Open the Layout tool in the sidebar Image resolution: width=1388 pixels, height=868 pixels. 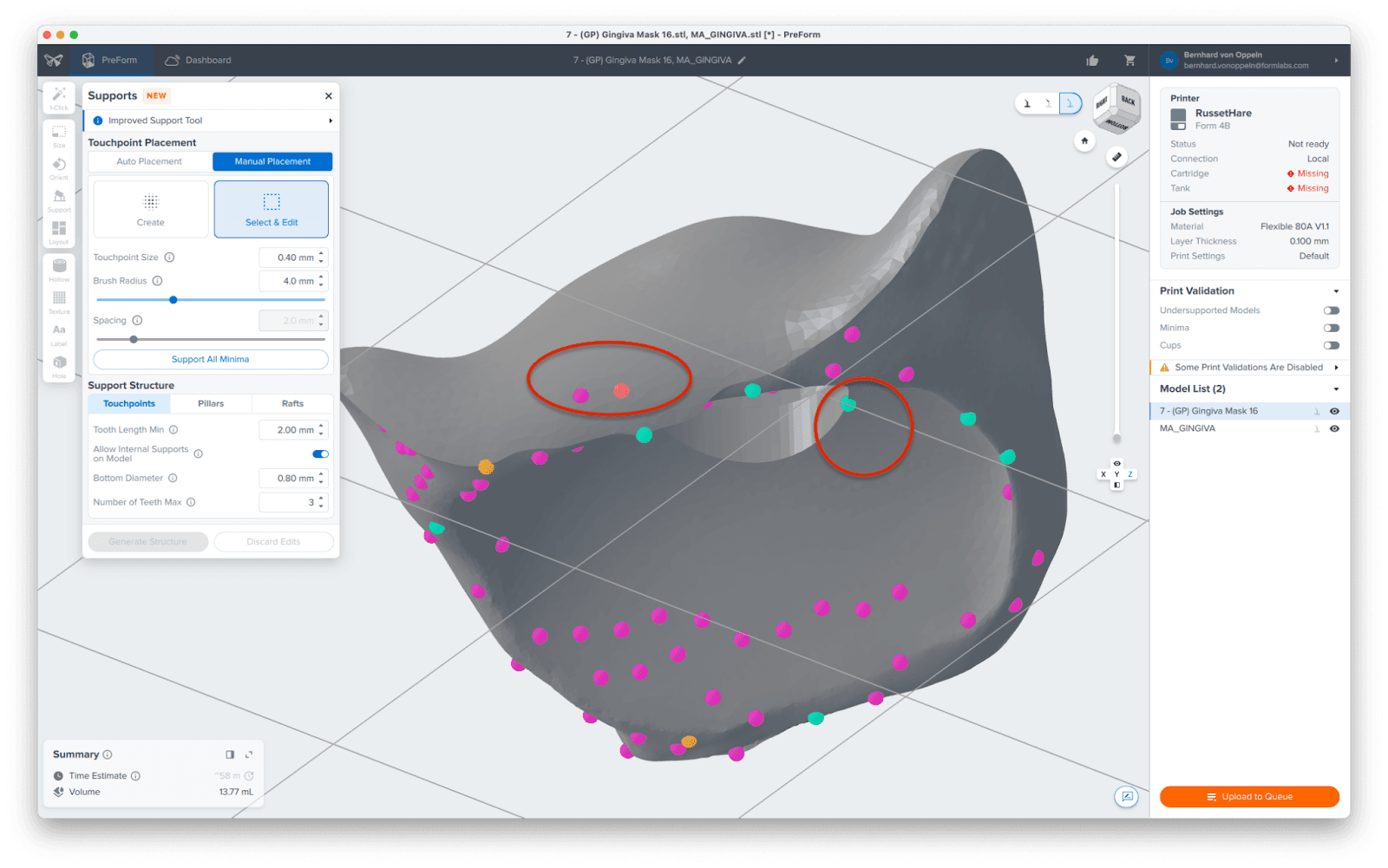coord(59,230)
